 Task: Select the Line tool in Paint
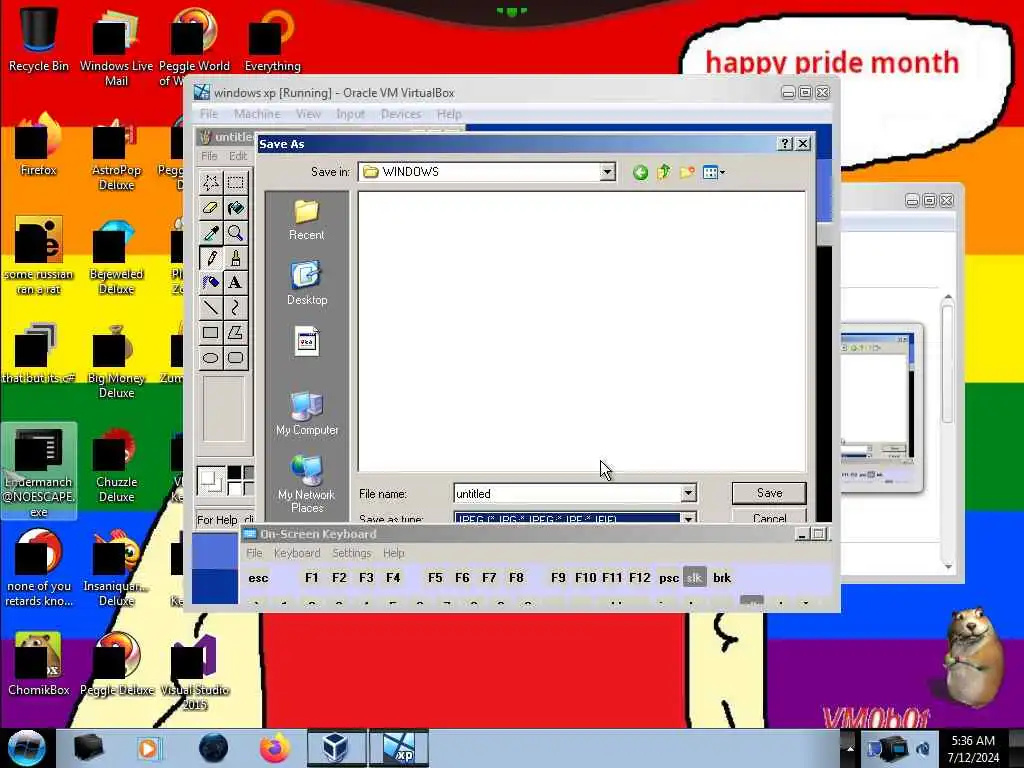(x=210, y=308)
